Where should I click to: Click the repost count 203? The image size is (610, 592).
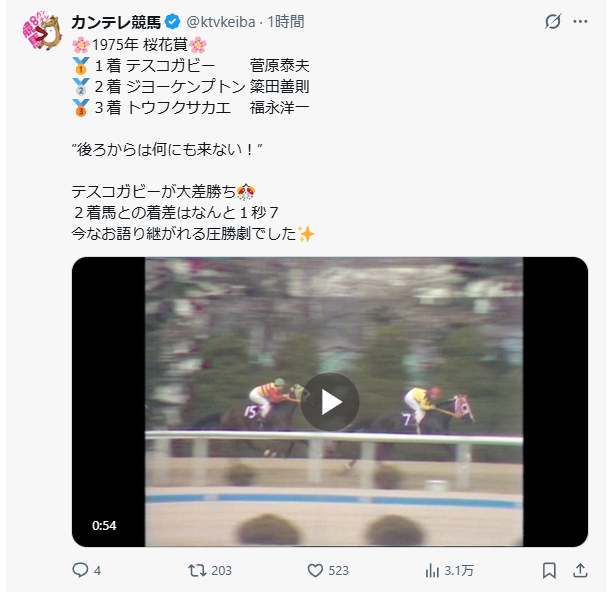click(221, 571)
